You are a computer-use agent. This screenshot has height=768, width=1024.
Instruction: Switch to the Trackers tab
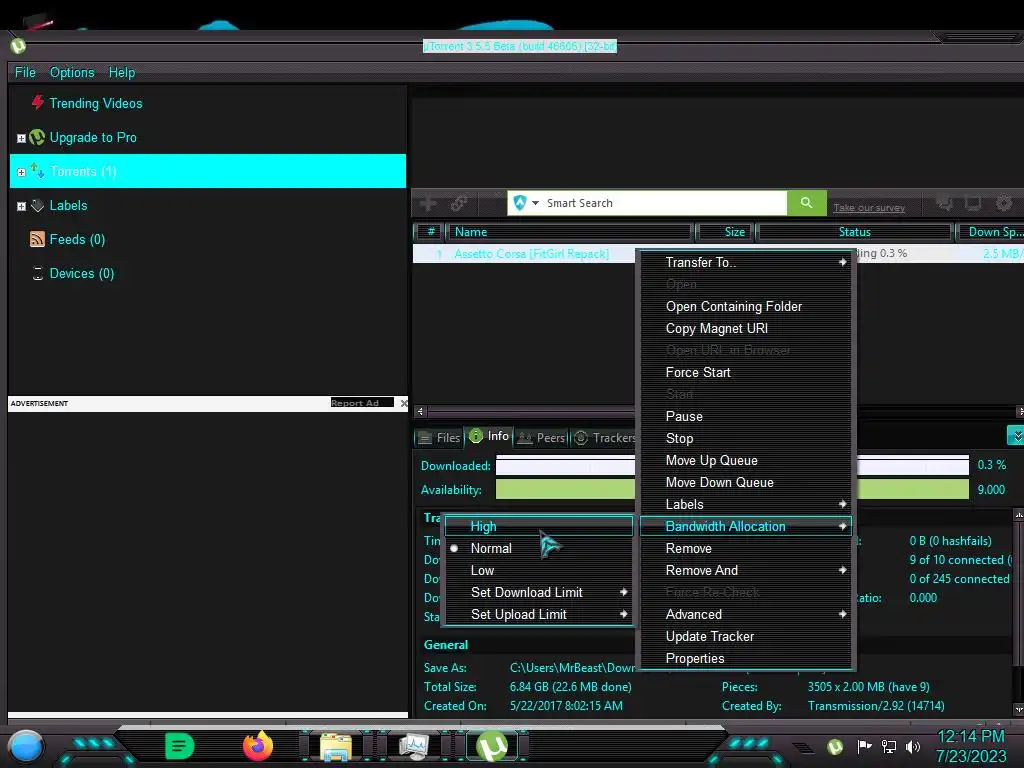[604, 438]
